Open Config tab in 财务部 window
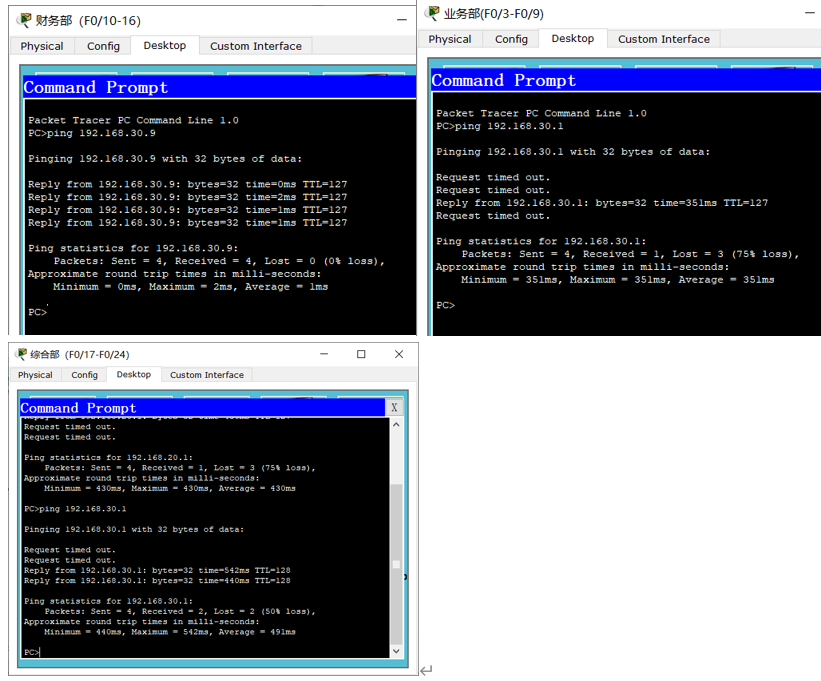Image resolution: width=821 pixels, height=681 pixels. (103, 46)
